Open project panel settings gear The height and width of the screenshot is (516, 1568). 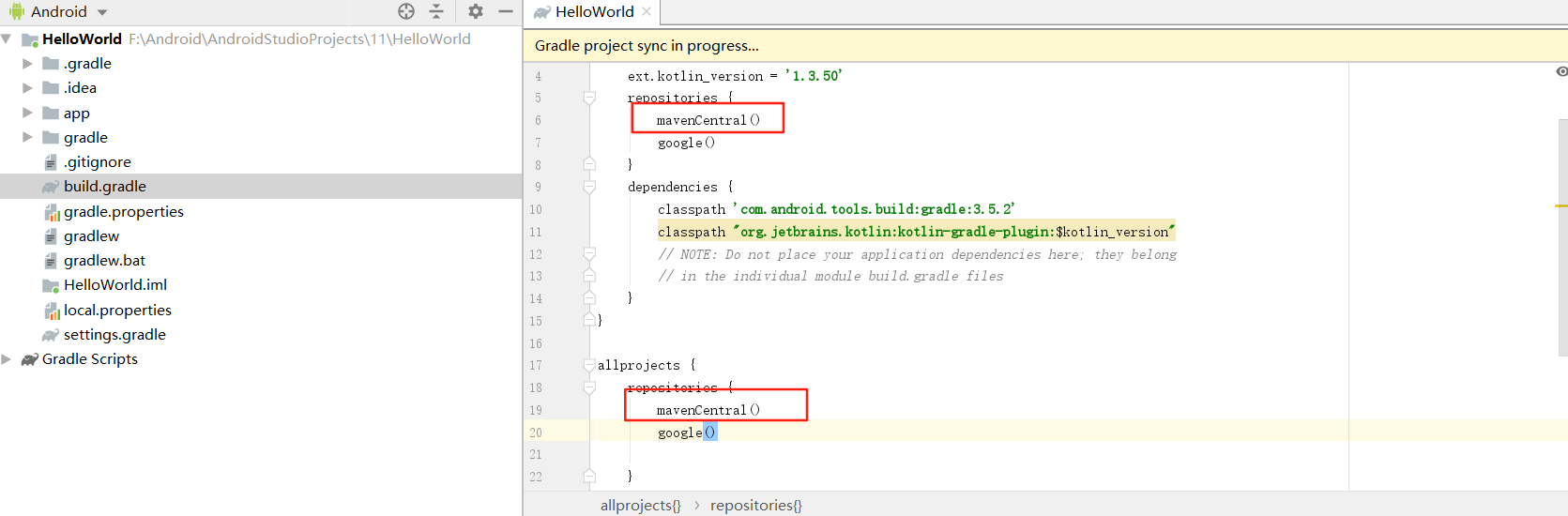tap(476, 11)
